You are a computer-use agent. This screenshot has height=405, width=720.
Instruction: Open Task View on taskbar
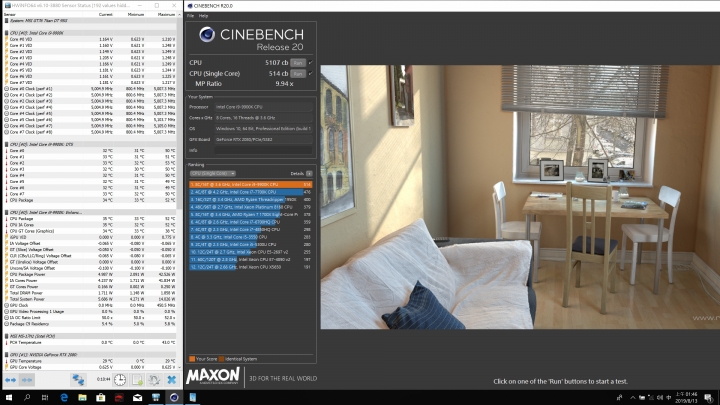[x=45, y=397]
